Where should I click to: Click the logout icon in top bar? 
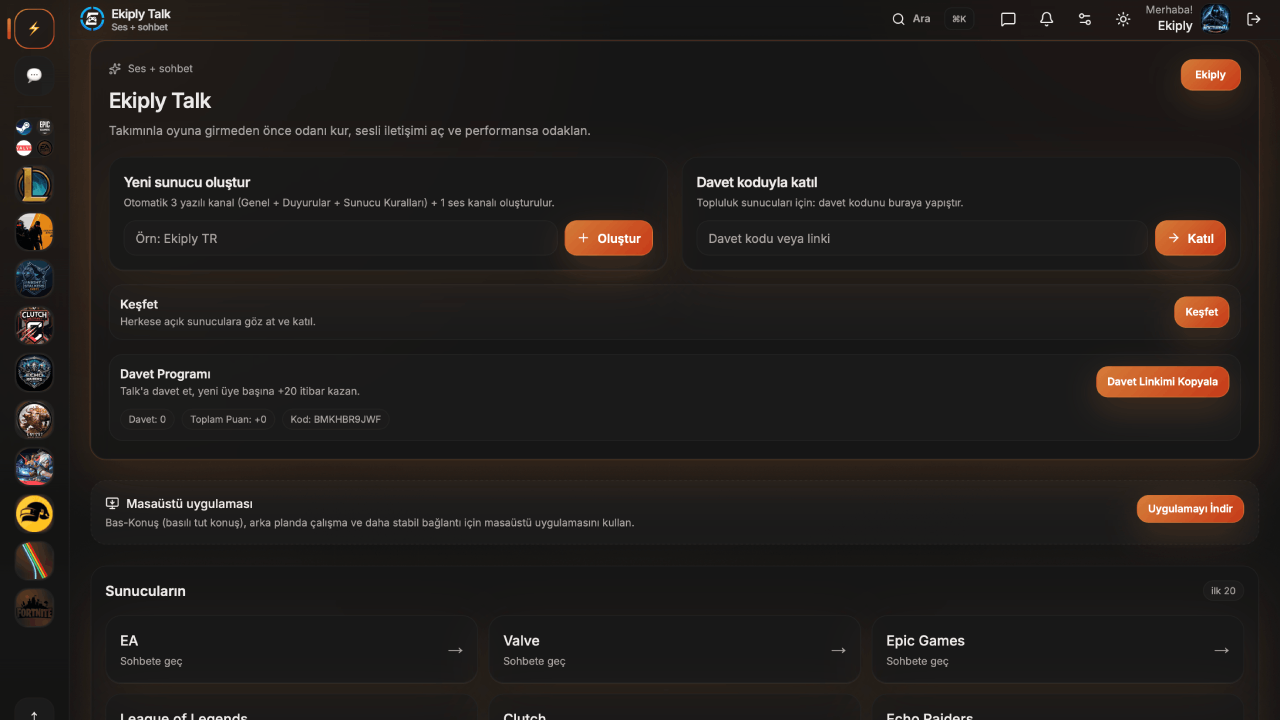(x=1254, y=19)
